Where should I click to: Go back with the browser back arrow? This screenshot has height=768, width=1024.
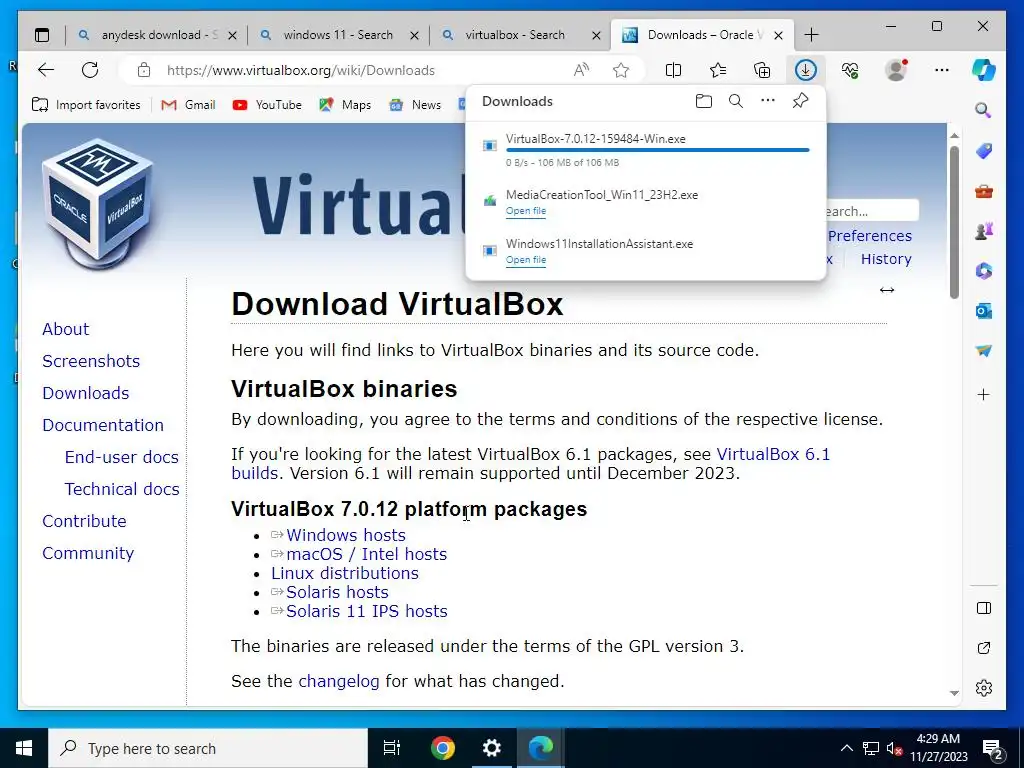(46, 70)
